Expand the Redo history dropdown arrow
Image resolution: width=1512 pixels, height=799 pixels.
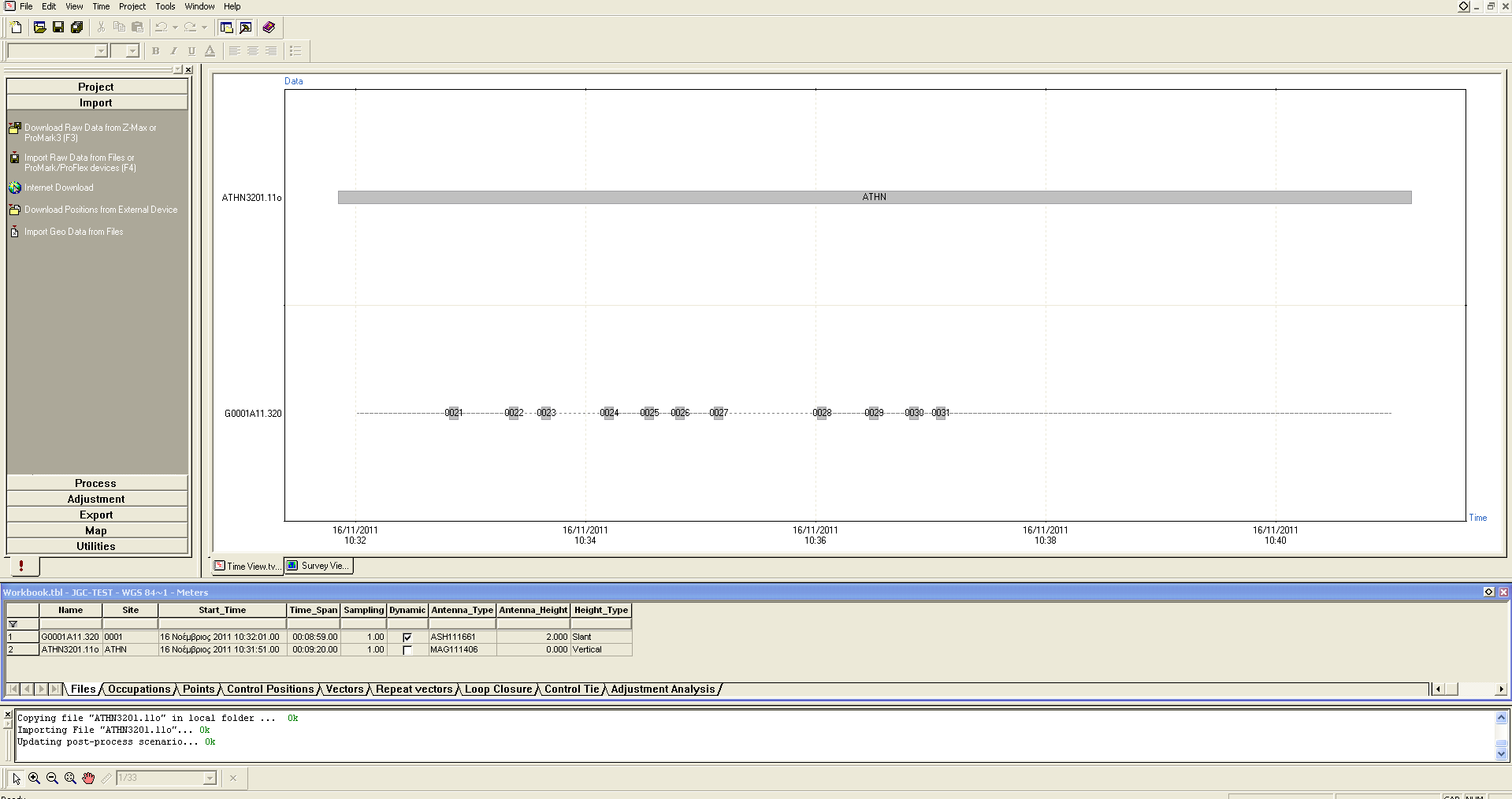coord(204,28)
